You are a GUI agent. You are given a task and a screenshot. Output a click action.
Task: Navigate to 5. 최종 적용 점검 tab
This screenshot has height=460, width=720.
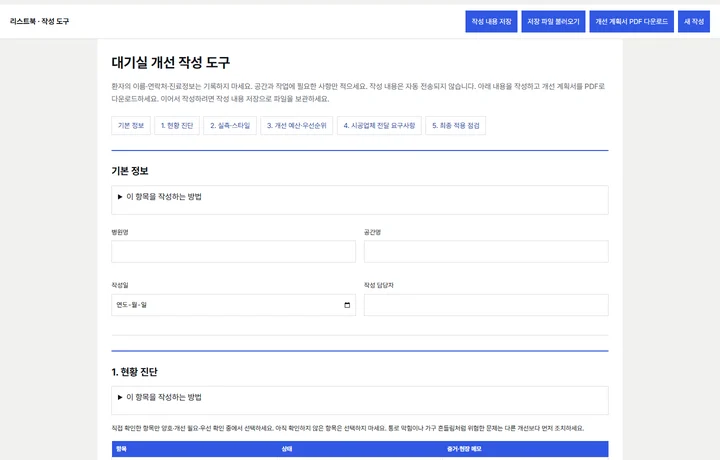(x=456, y=125)
